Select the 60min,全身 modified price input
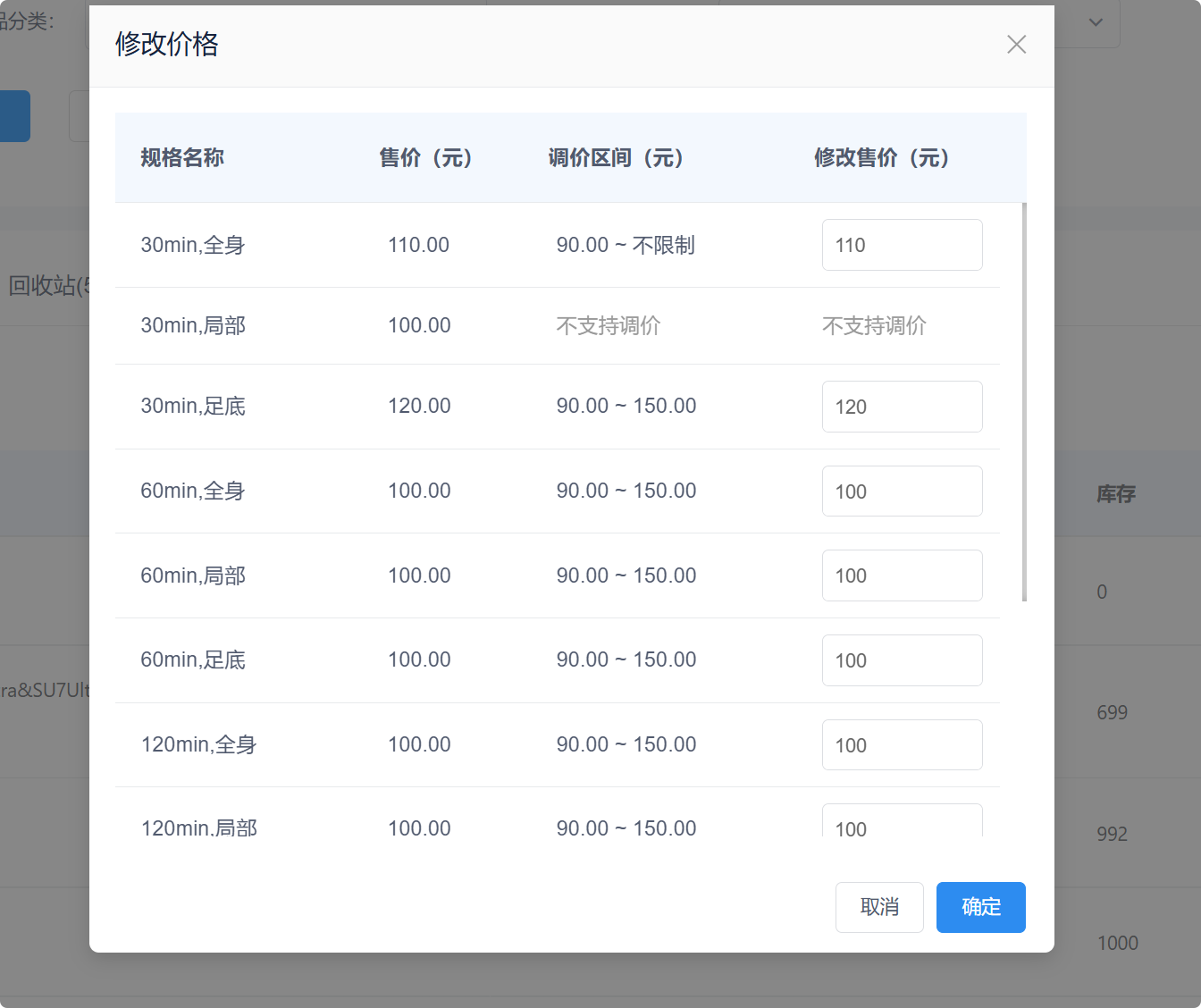1201x1008 pixels. (x=902, y=491)
